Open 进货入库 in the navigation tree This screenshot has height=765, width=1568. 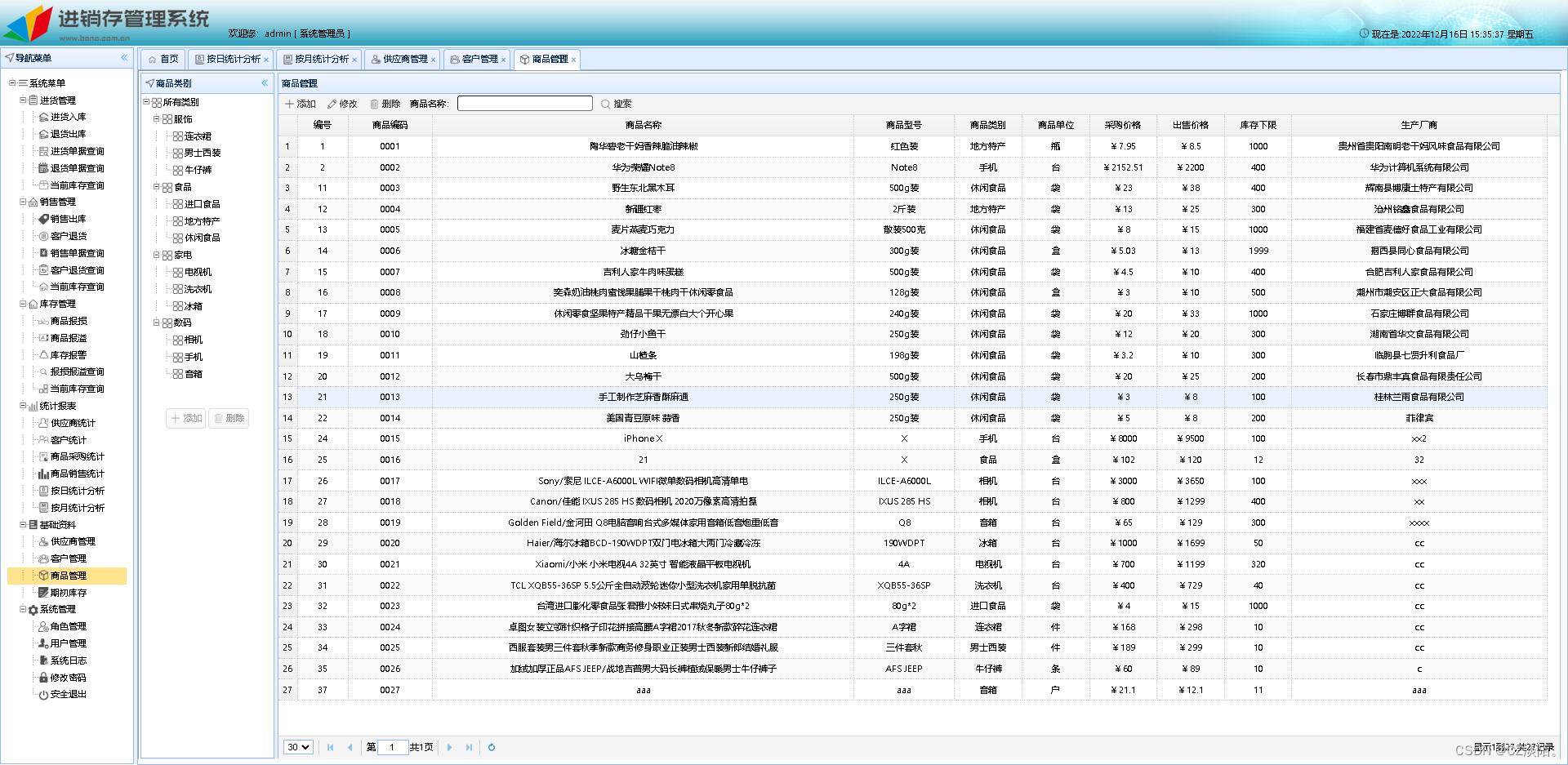(x=68, y=117)
